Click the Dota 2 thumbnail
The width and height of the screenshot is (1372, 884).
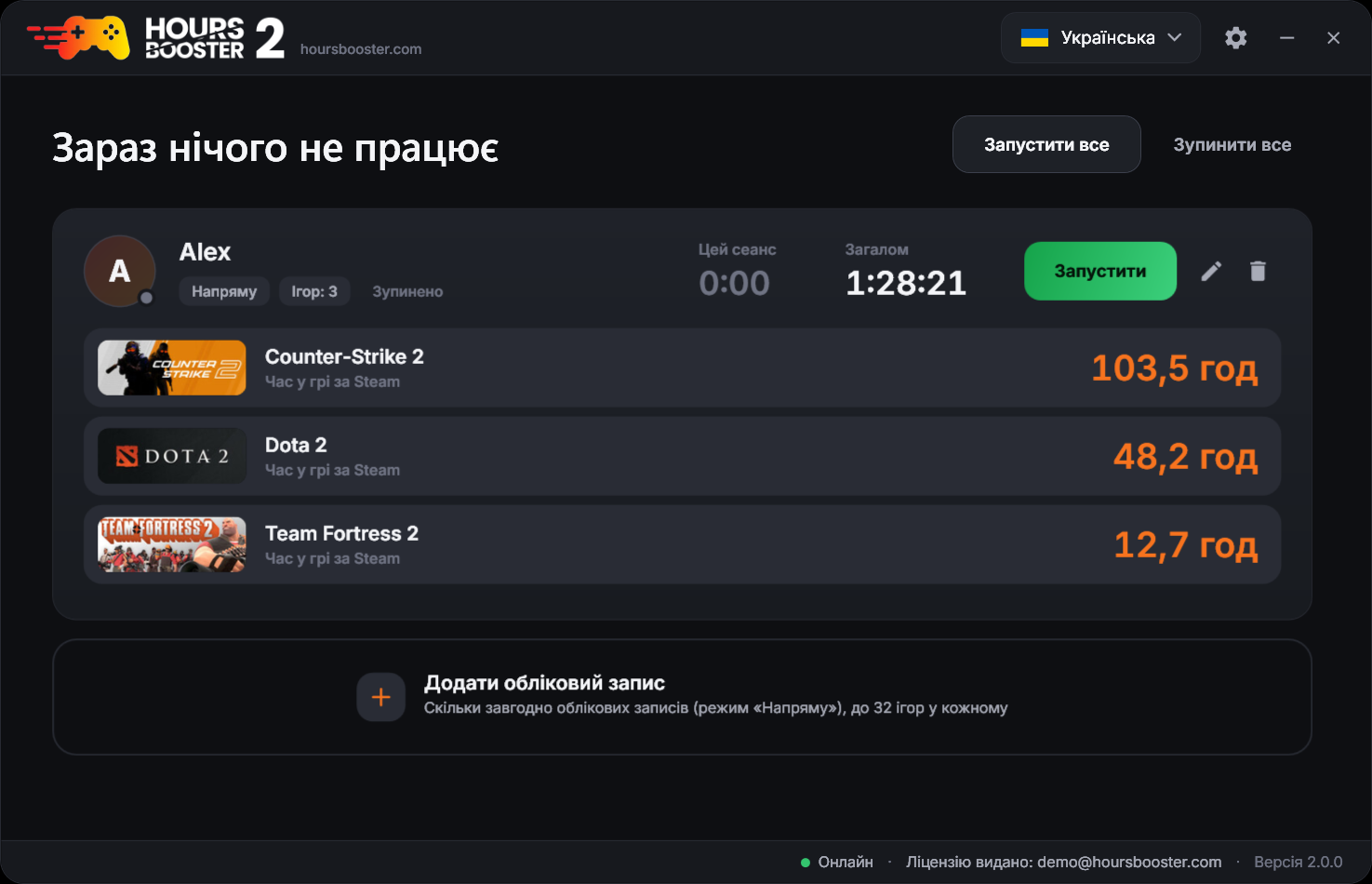pyautogui.click(x=172, y=456)
